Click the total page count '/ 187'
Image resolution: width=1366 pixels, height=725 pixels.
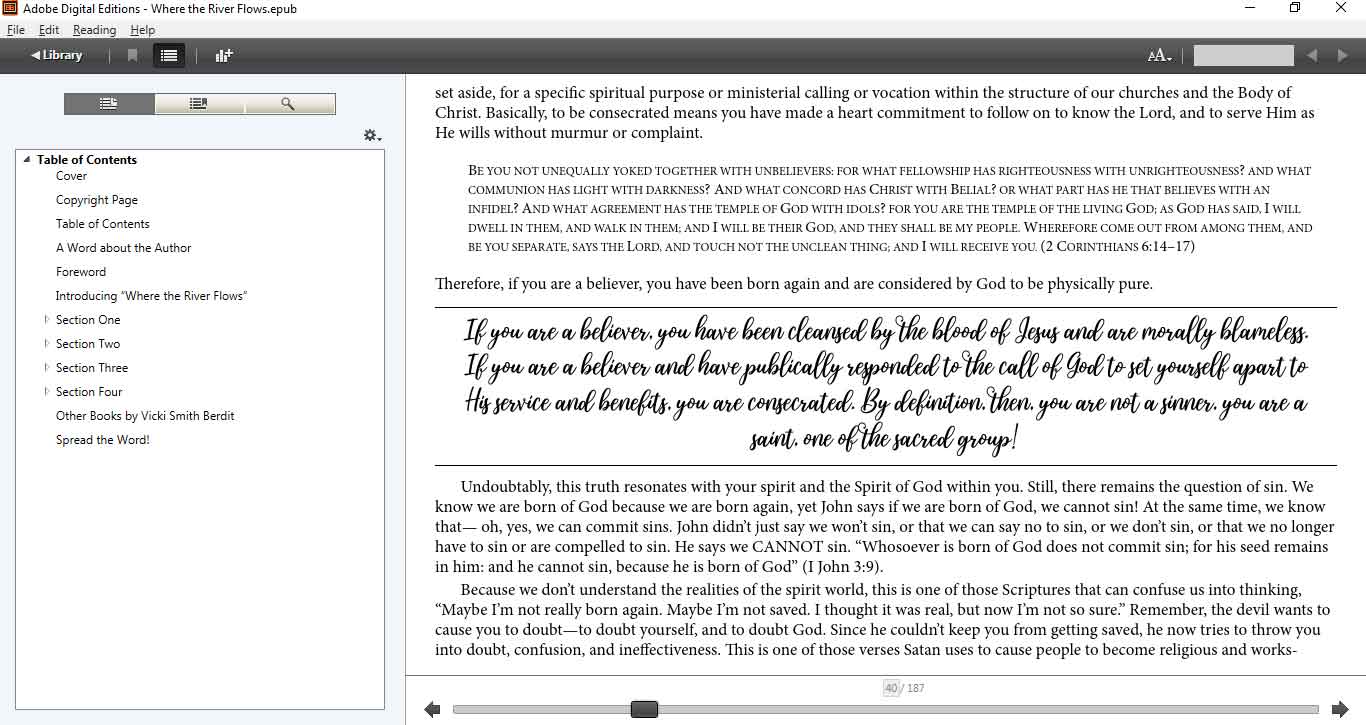[914, 688]
